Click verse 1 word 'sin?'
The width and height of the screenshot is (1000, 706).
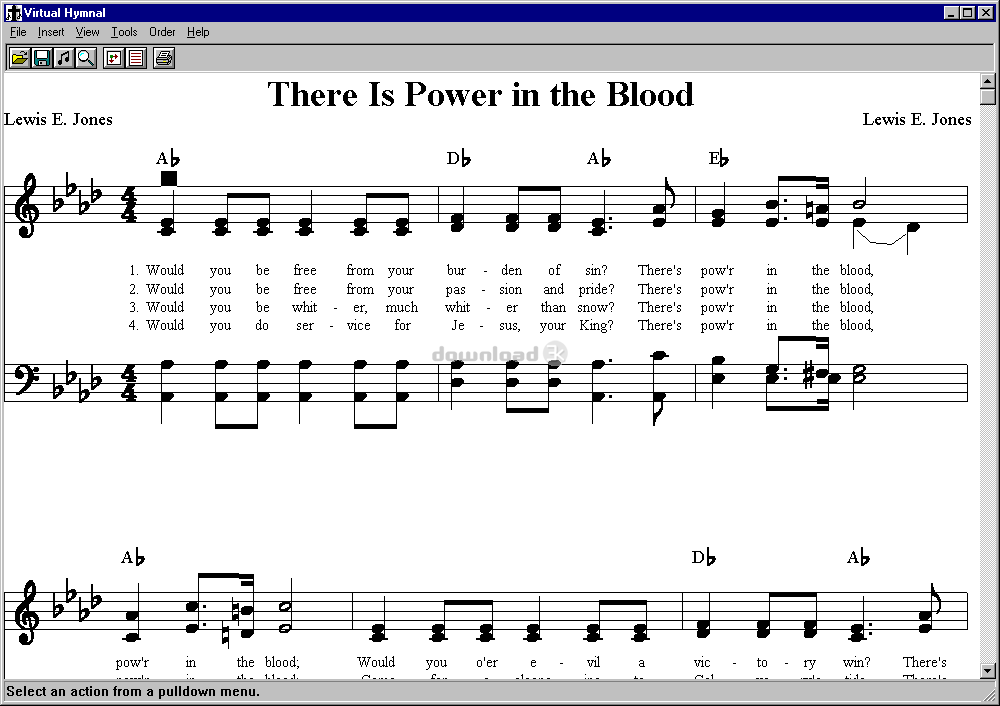pos(596,270)
